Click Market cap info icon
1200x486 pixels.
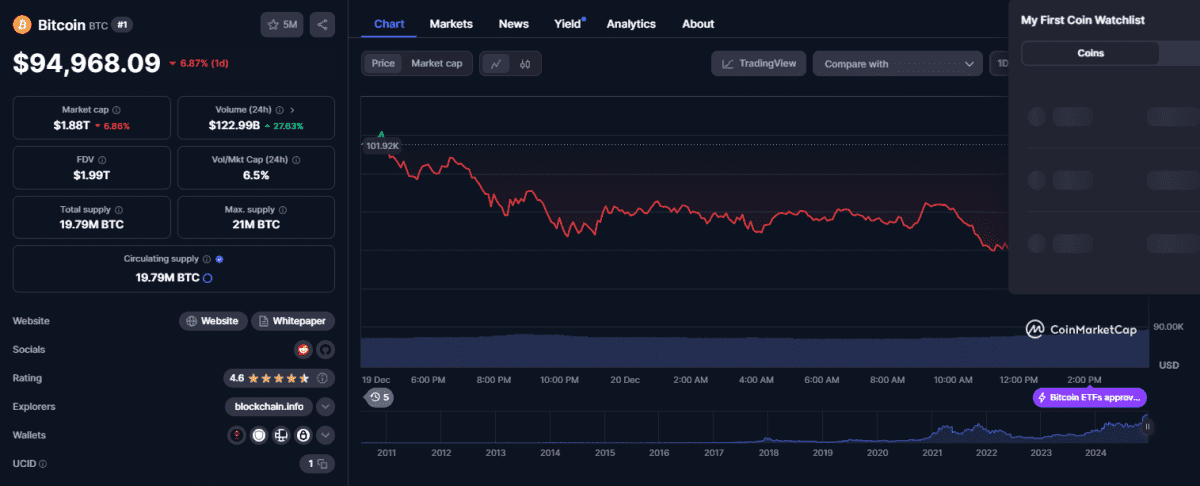[116, 110]
